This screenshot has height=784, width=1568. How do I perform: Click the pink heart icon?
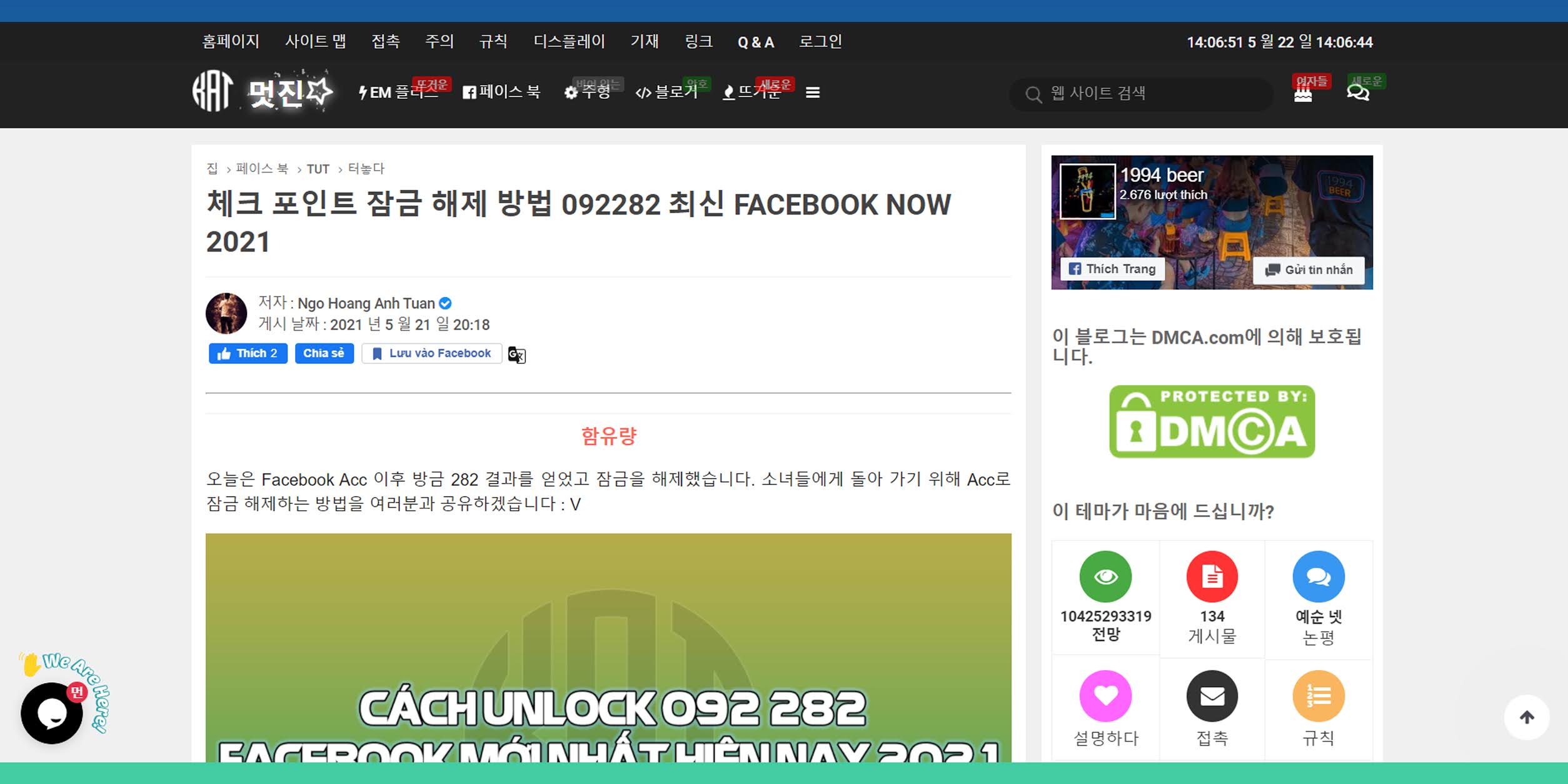(1105, 695)
